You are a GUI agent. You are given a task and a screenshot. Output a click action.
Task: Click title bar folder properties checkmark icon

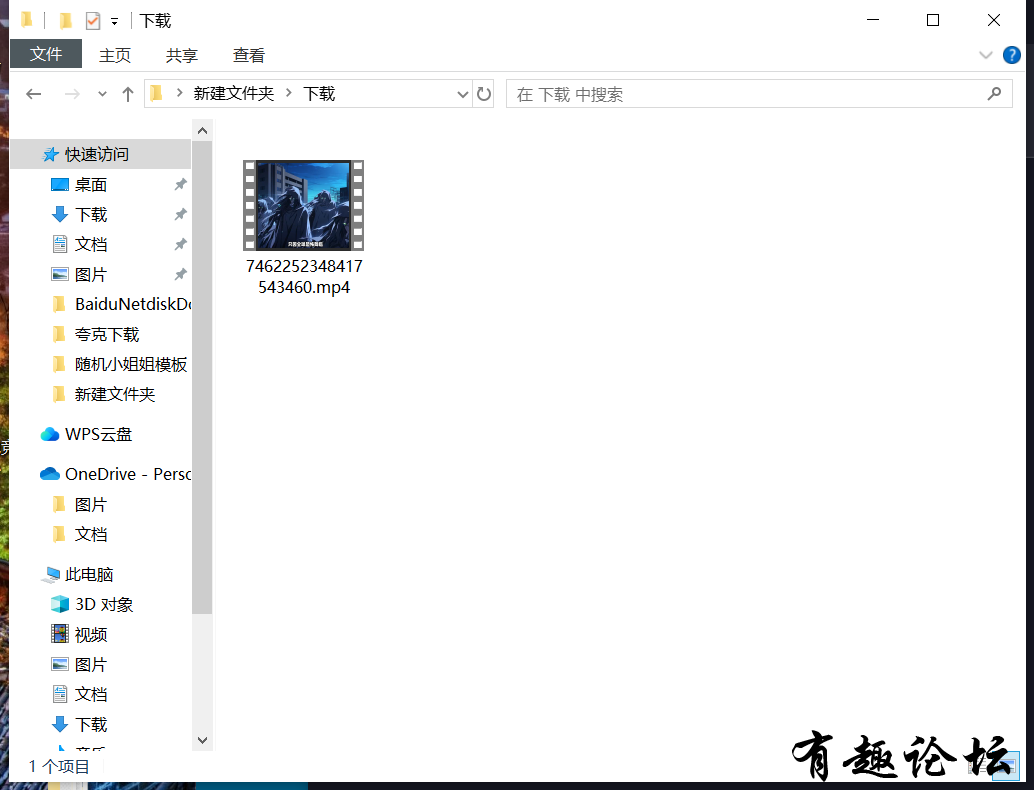[x=93, y=21]
